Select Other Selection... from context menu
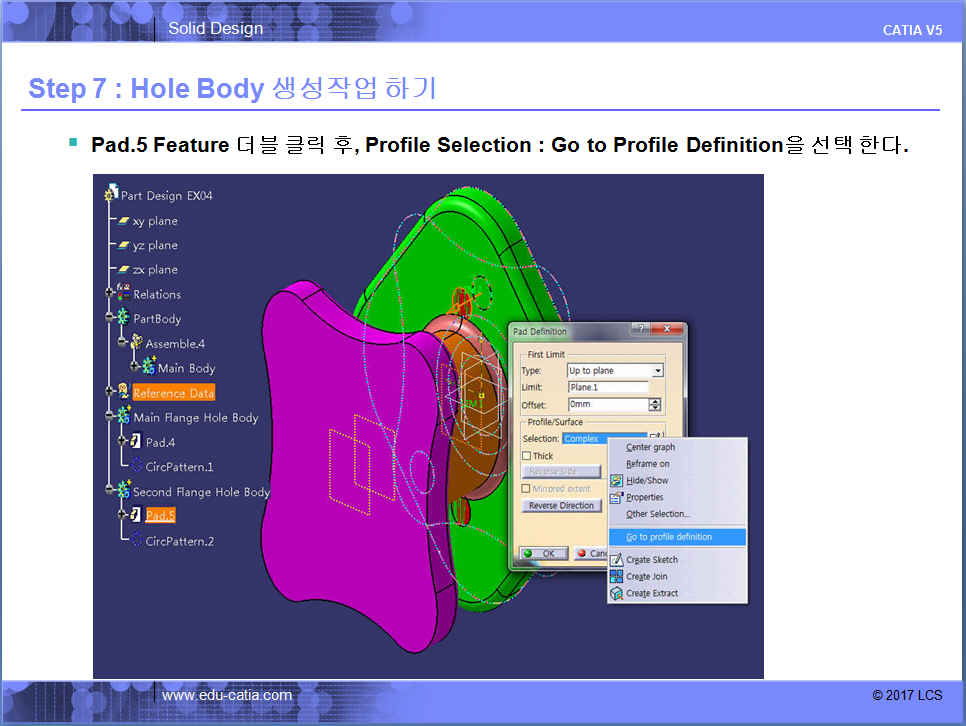 click(657, 514)
